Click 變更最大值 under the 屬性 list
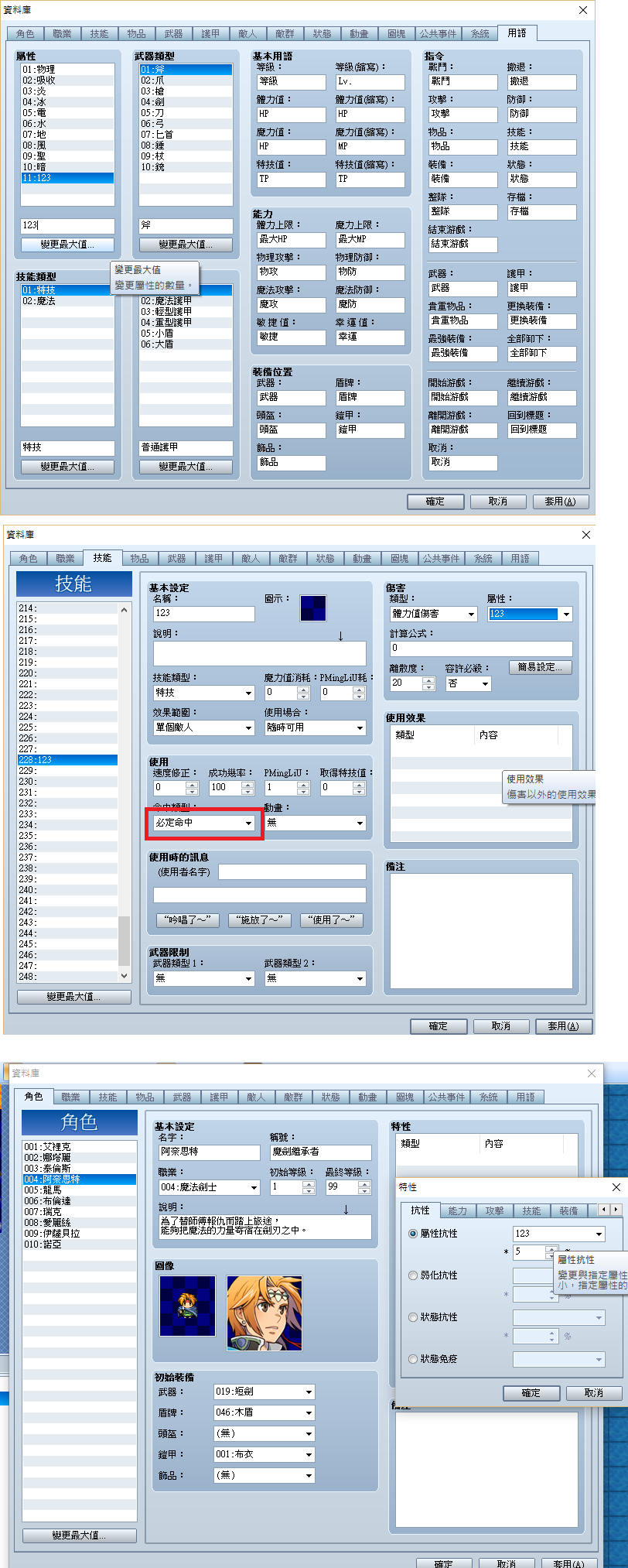This screenshot has width=628, height=1568. (x=67, y=245)
